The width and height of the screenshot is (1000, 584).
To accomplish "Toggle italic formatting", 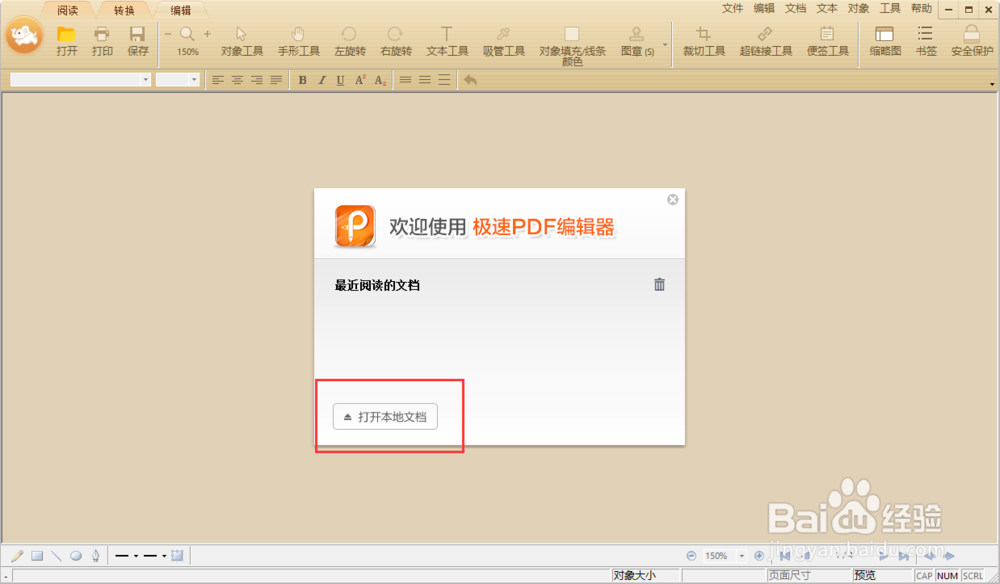I will tap(321, 80).
